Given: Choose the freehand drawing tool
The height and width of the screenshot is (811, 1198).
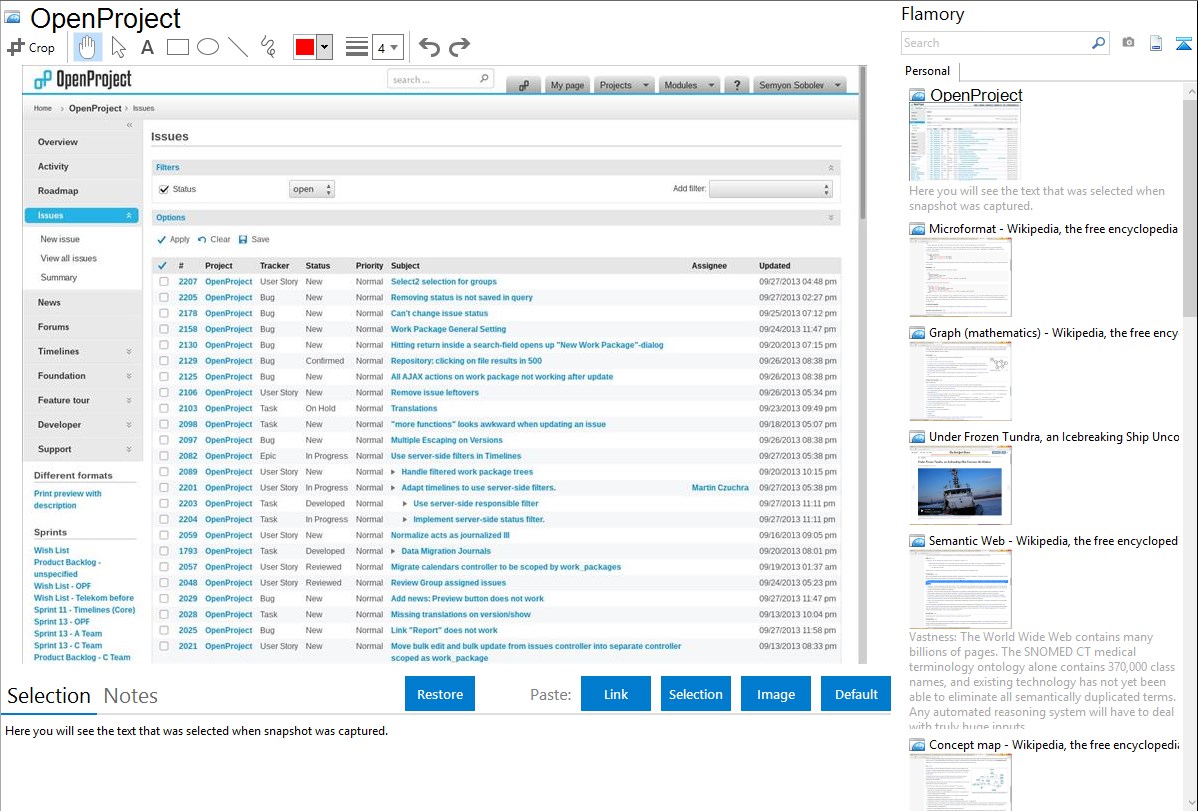Looking at the screenshot, I should point(268,47).
